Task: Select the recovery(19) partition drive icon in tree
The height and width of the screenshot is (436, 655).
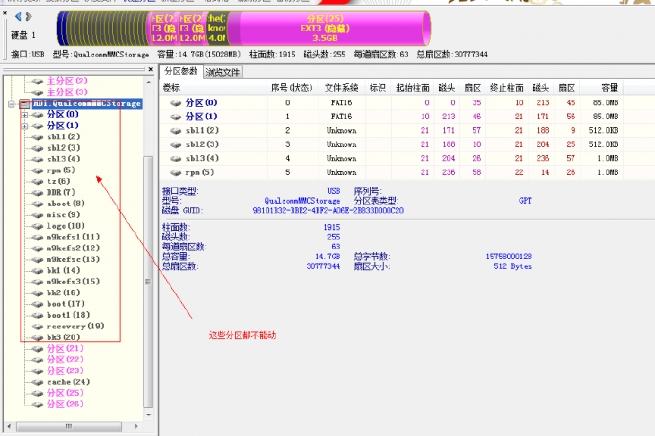Action: 38,327
